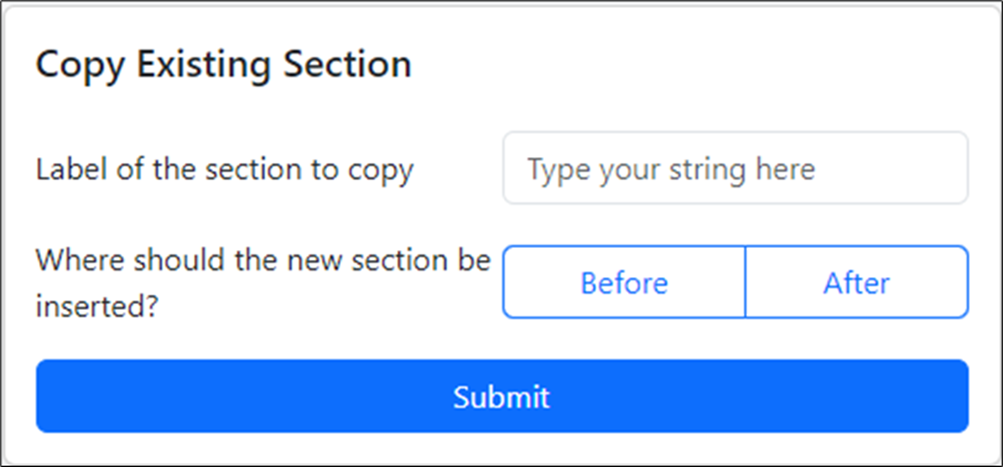This screenshot has height=467, width=1003.
Task: Select the Before option
Action: point(624,282)
